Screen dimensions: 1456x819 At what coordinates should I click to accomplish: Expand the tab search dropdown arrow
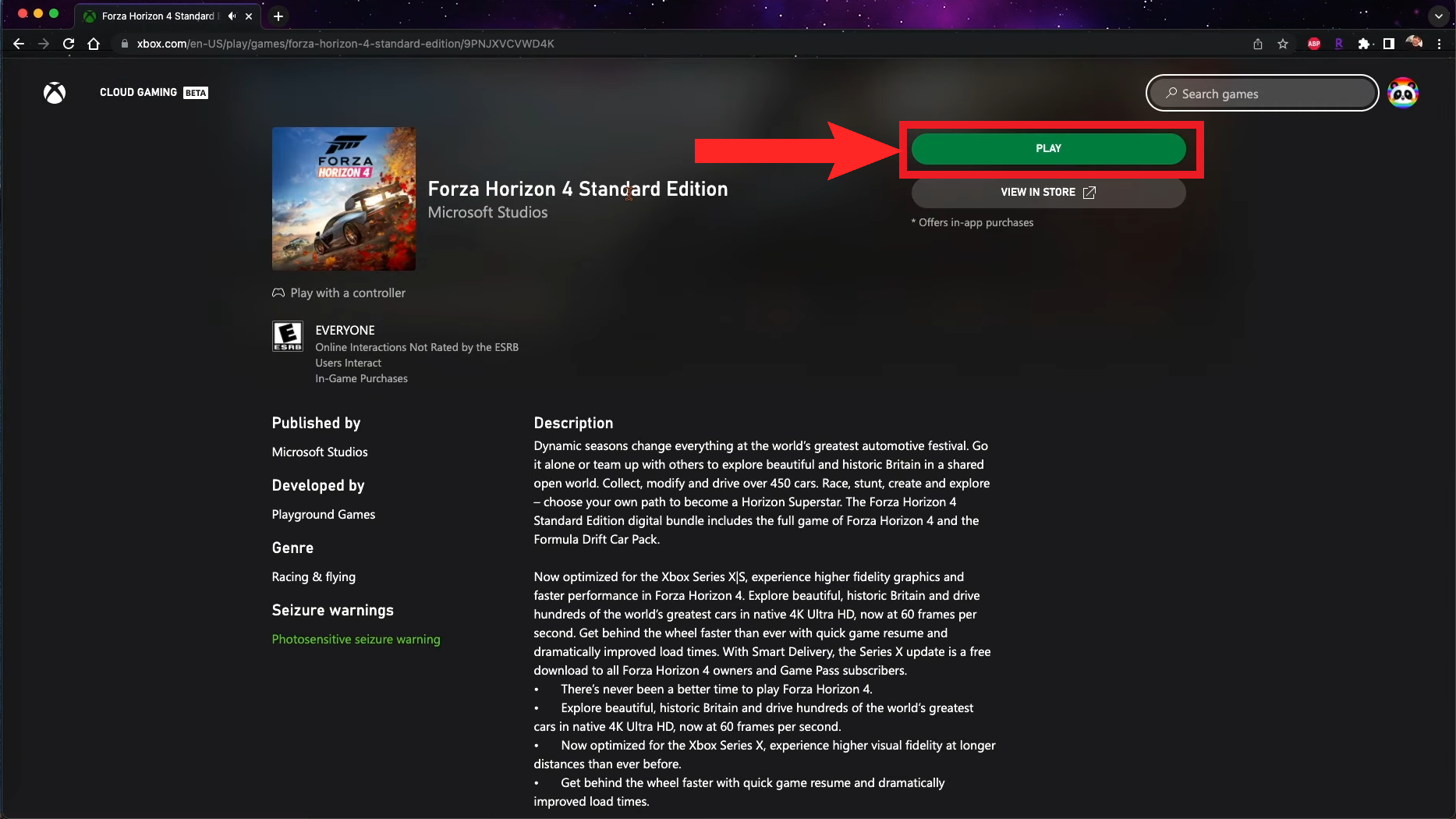1439,16
